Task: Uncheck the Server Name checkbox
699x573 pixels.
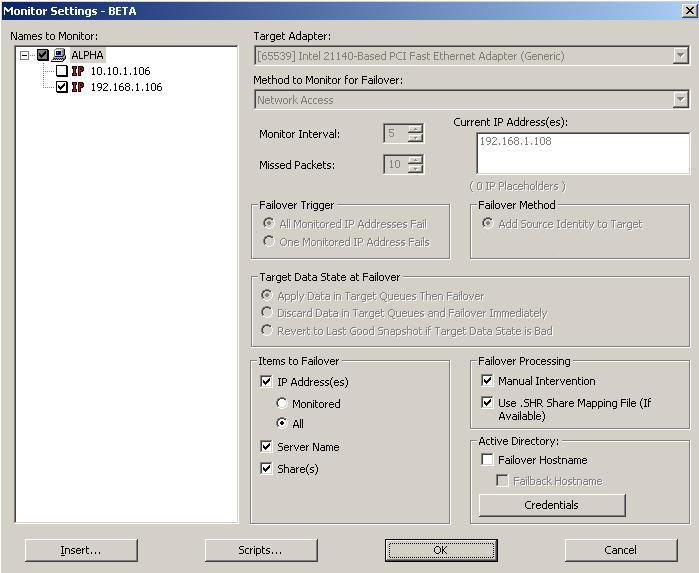Action: pyautogui.click(x=266, y=447)
